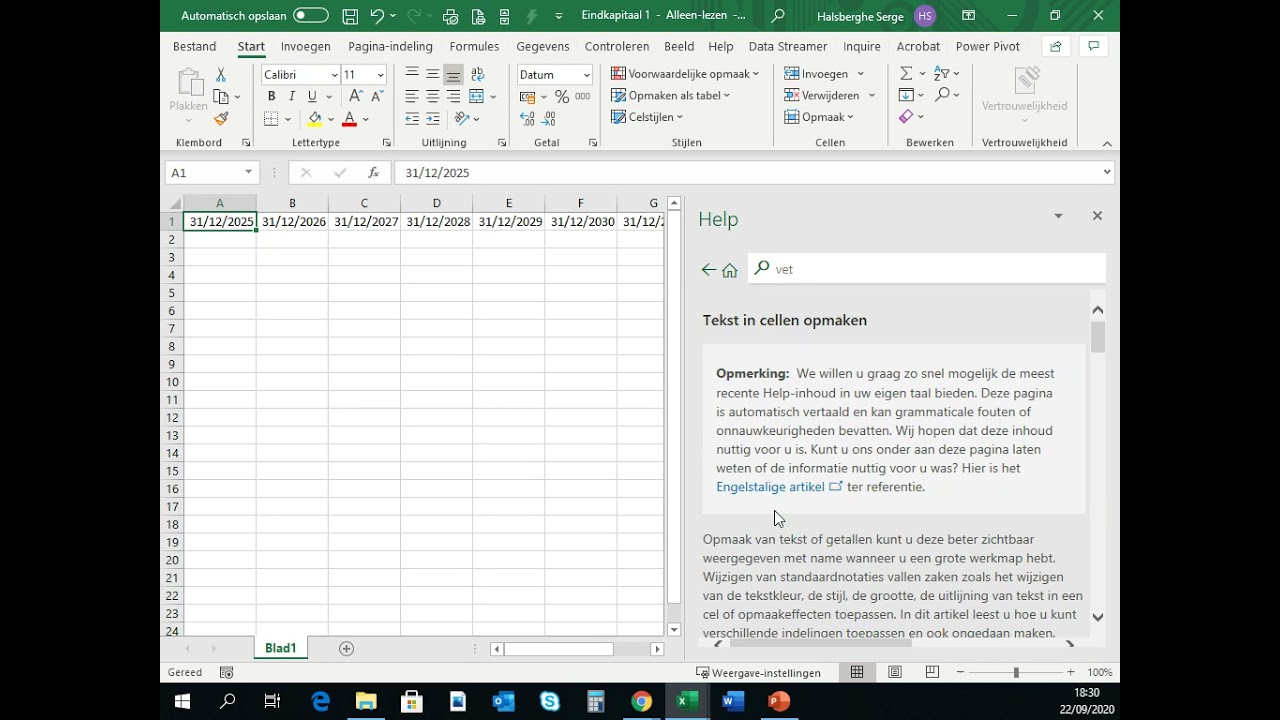The image size is (1280, 720).
Task: Open the Invoegen ribbon tab
Action: coord(305,47)
